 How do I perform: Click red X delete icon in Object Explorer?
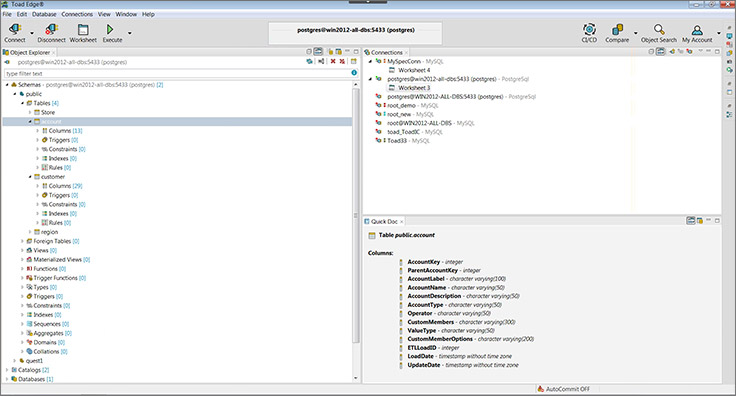pos(333,61)
